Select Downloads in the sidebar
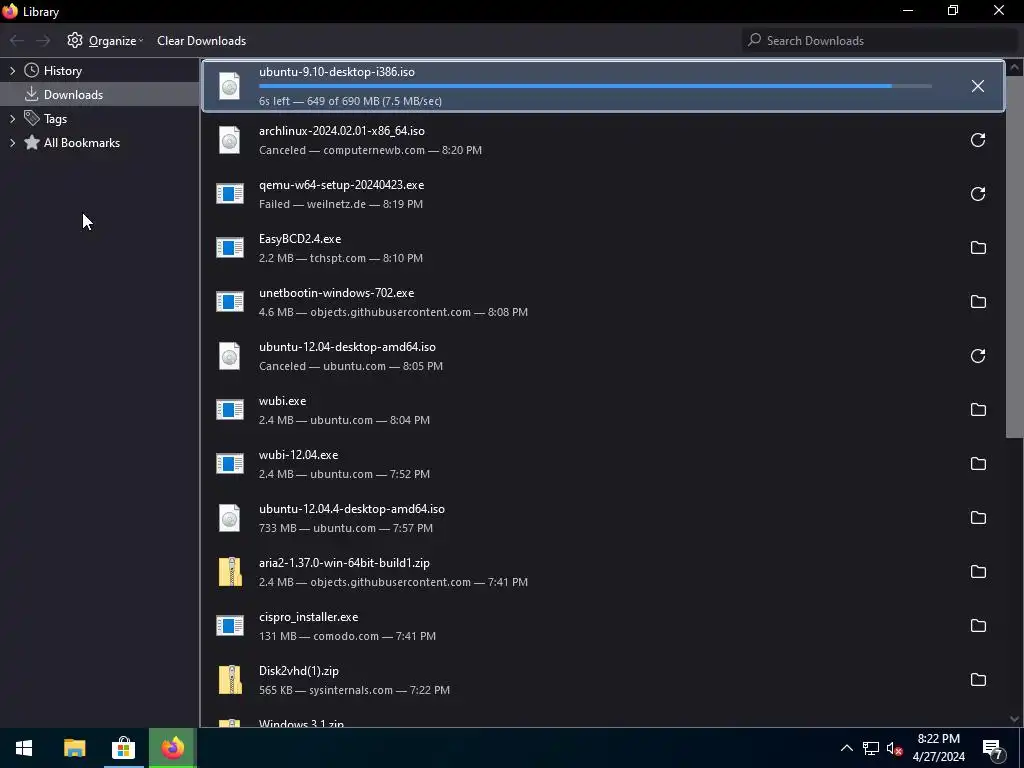1024x768 pixels. click(73, 95)
